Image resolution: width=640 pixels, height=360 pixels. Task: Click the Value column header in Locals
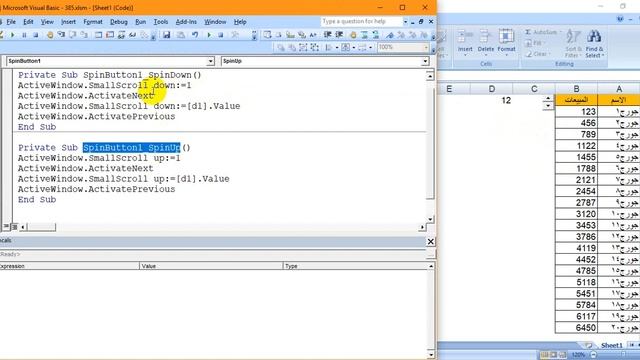[211, 266]
